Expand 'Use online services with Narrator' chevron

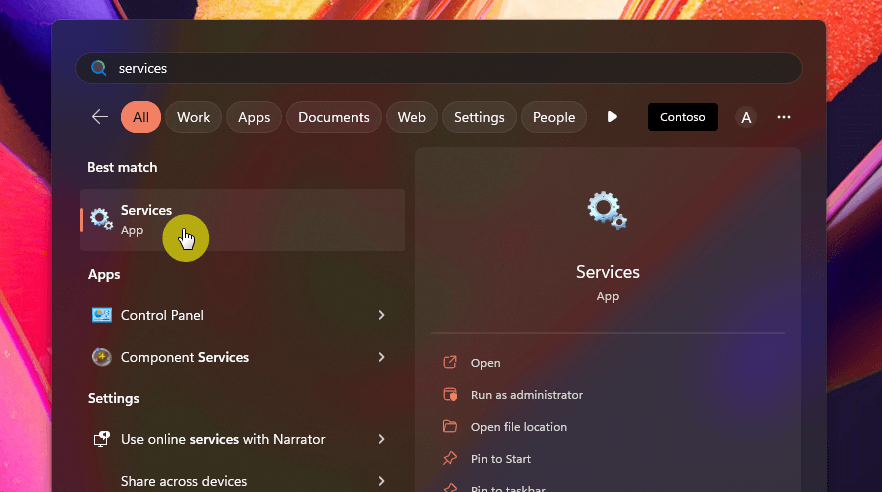(381, 439)
